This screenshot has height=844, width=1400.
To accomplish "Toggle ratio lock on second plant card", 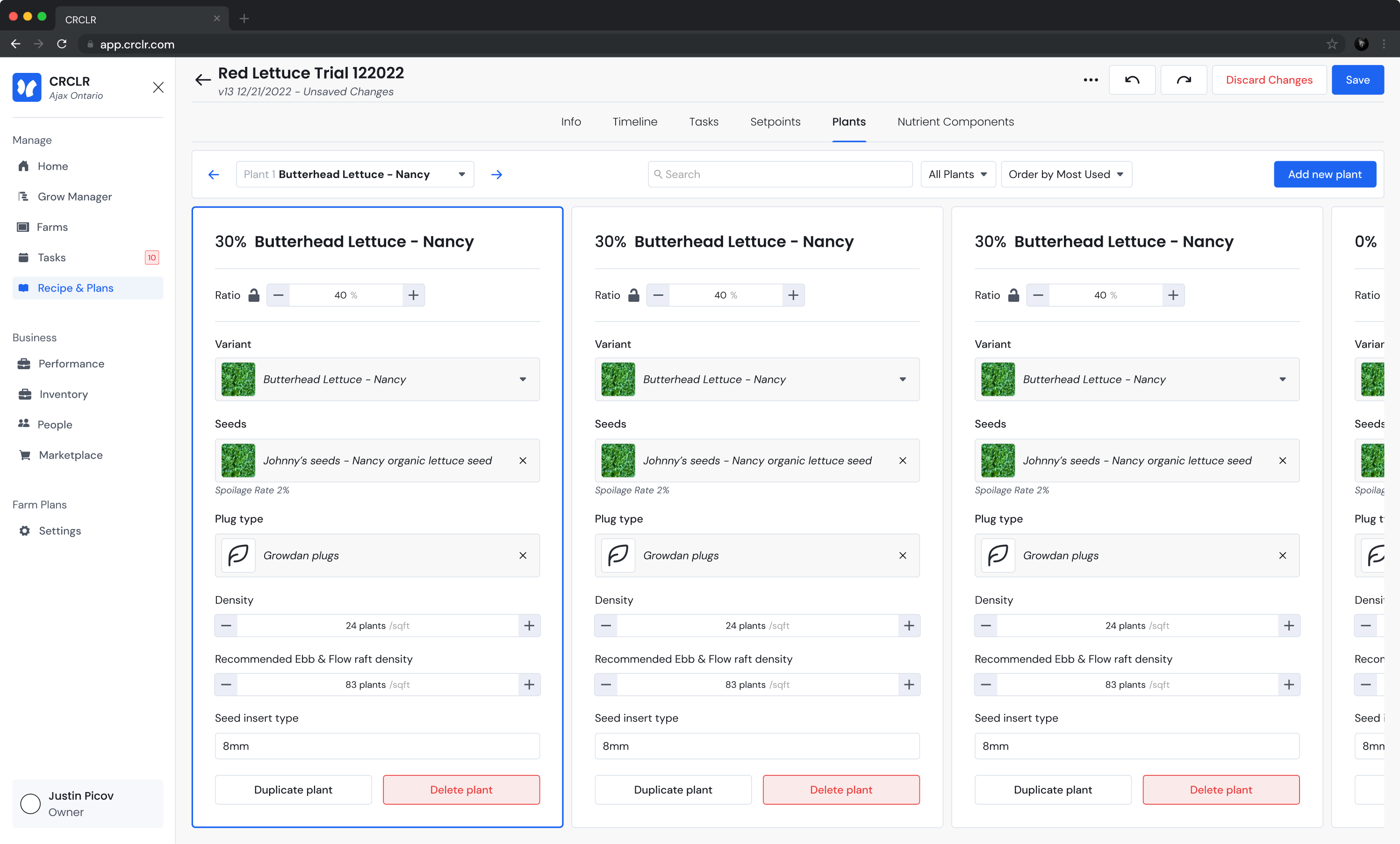I will click(633, 295).
